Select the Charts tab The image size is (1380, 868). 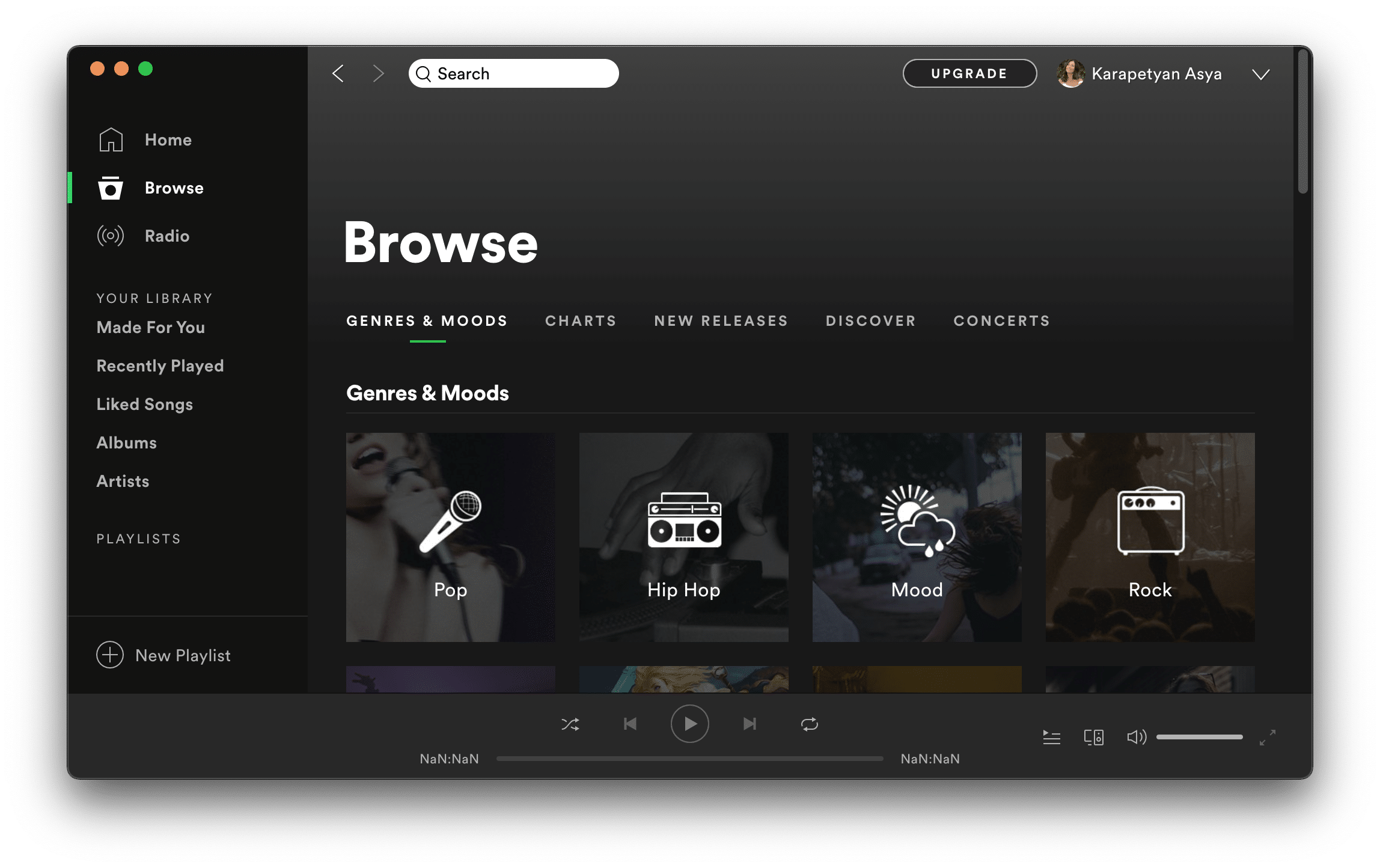pos(581,319)
